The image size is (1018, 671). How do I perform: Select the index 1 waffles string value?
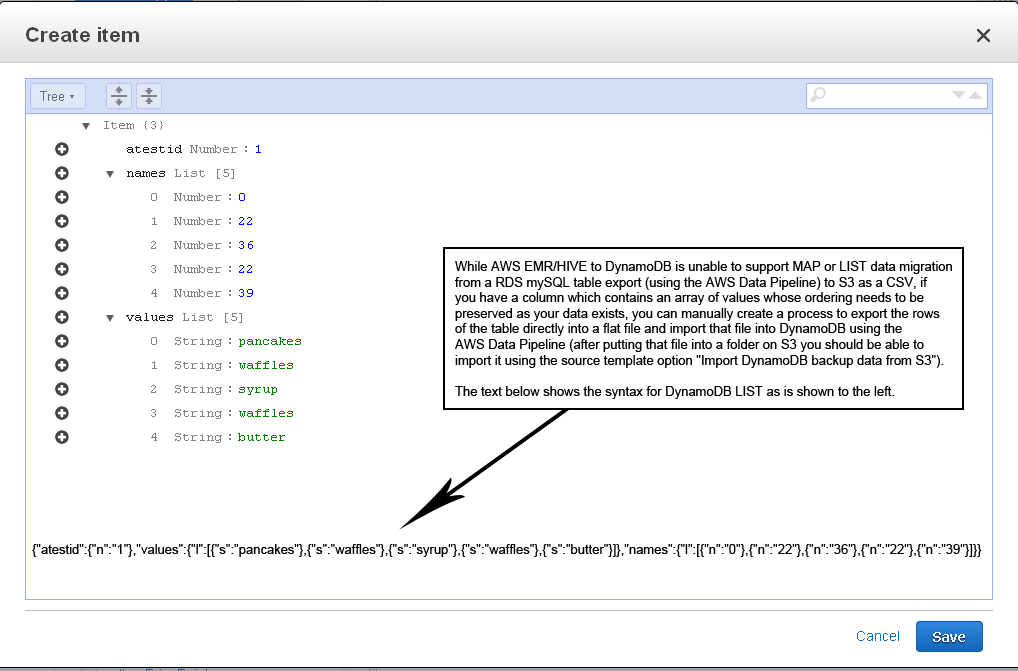266,365
